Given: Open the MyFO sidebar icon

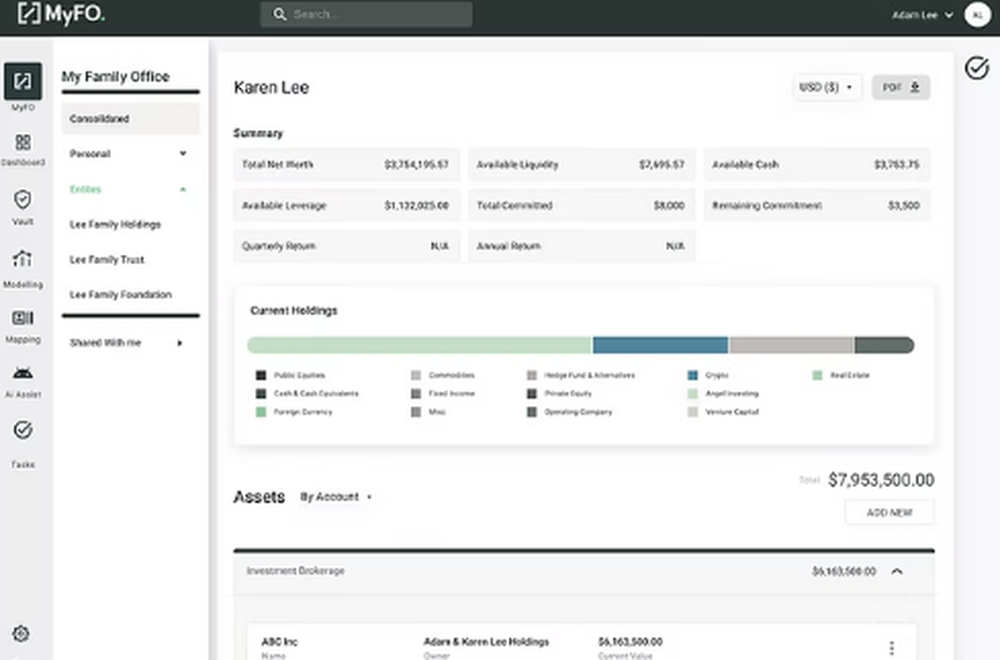Looking at the screenshot, I should (23, 81).
